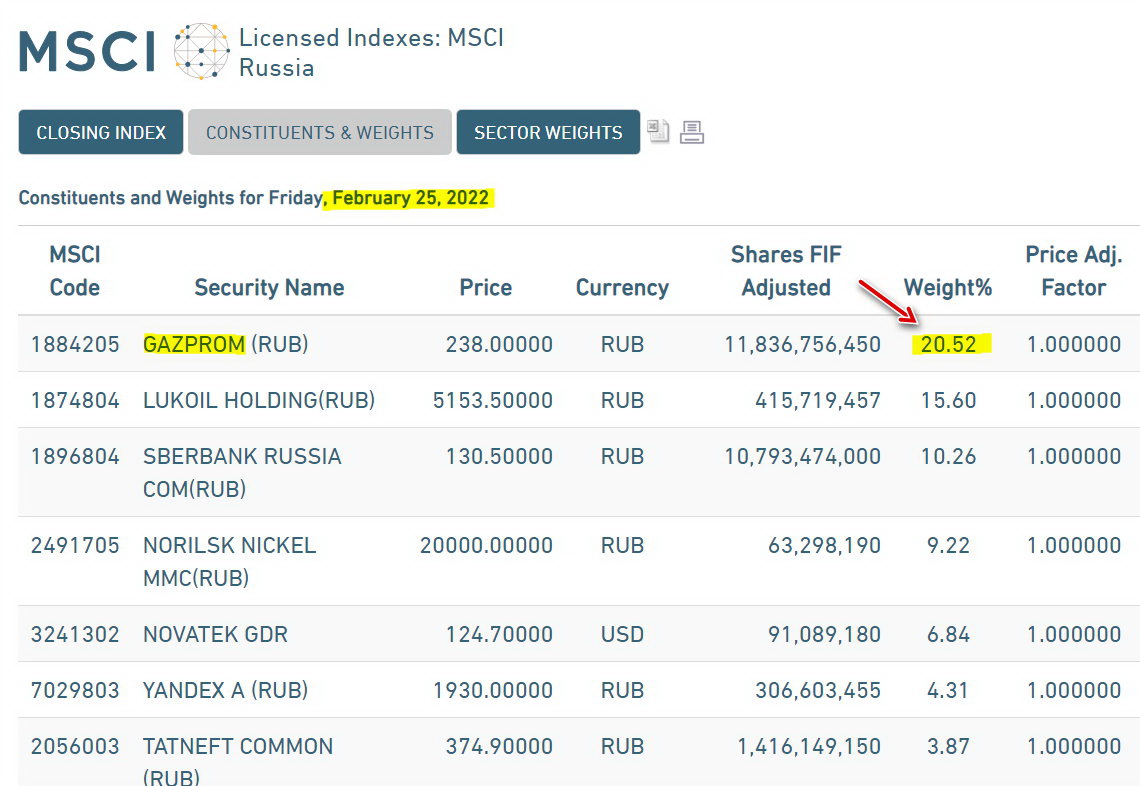Click the NOVATEK GDR security name

215,635
